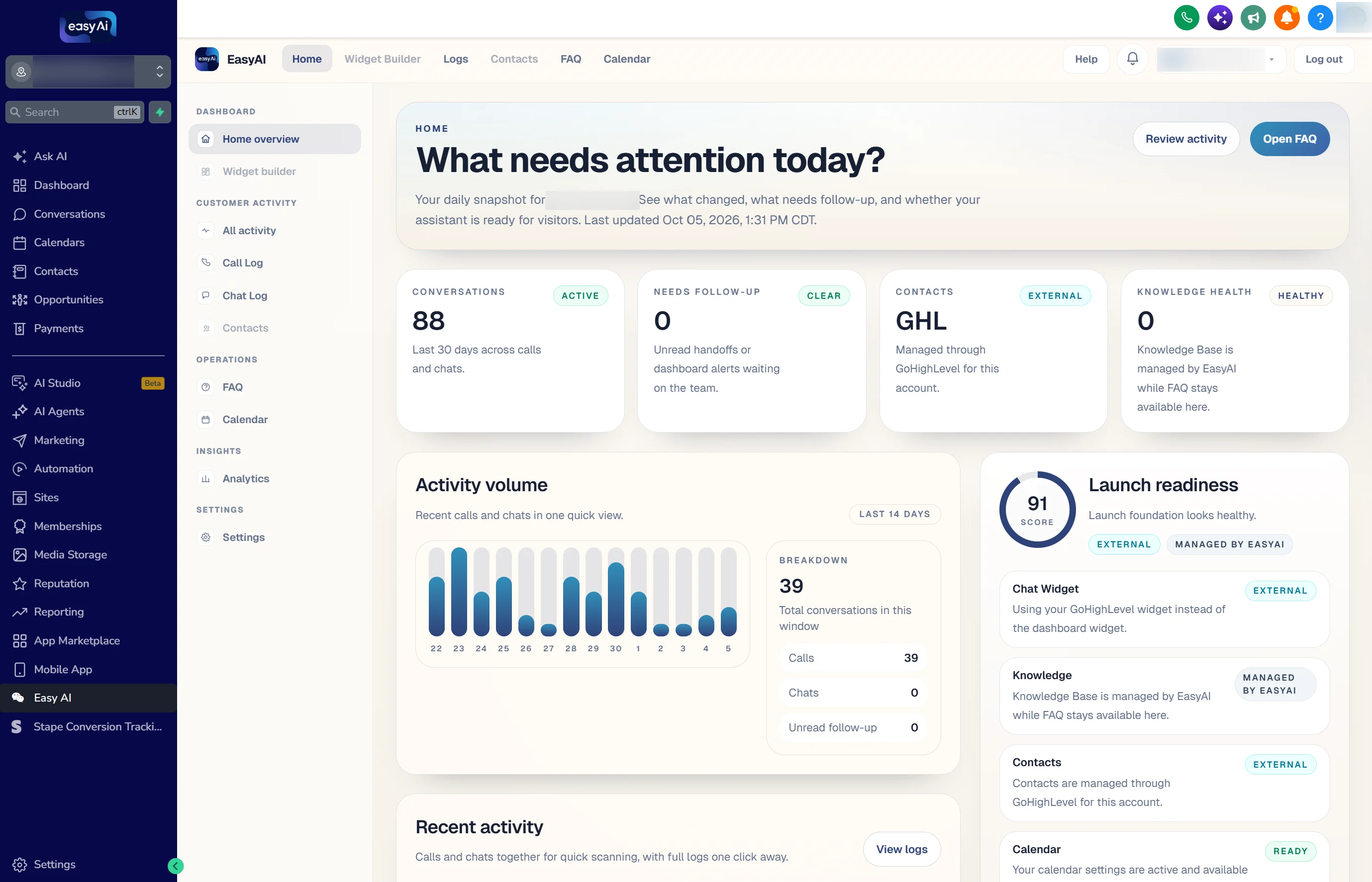
Task: Open the FAQ tab in the top navigation
Action: (x=571, y=59)
